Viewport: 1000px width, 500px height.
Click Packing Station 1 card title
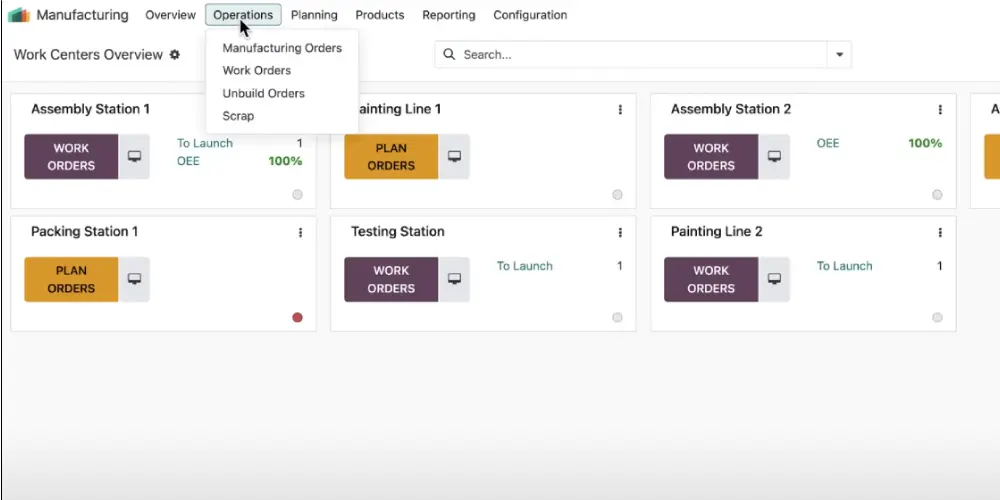click(85, 232)
